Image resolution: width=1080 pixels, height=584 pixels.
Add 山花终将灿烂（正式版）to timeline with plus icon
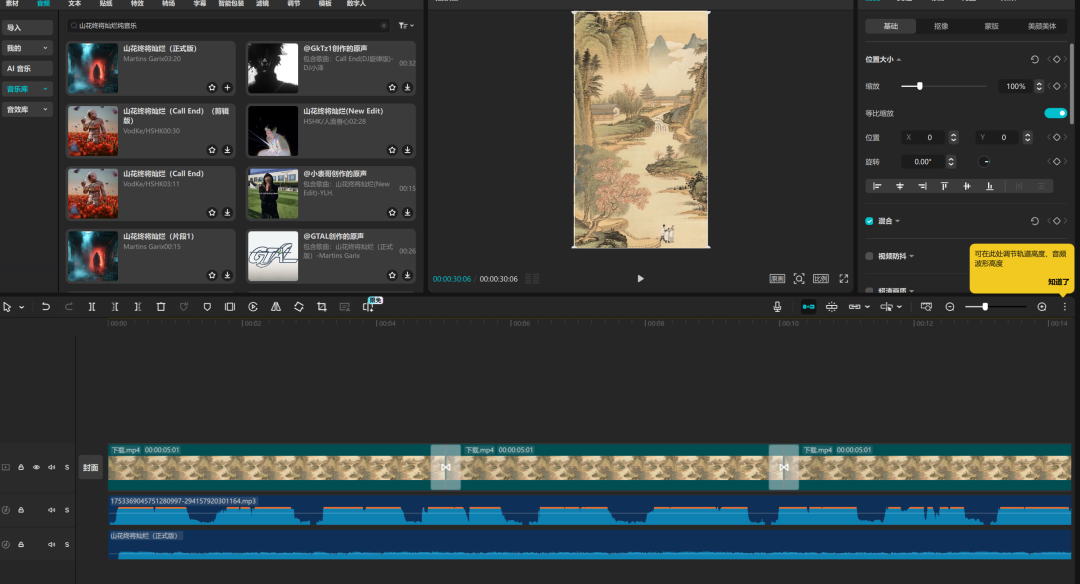(227, 87)
